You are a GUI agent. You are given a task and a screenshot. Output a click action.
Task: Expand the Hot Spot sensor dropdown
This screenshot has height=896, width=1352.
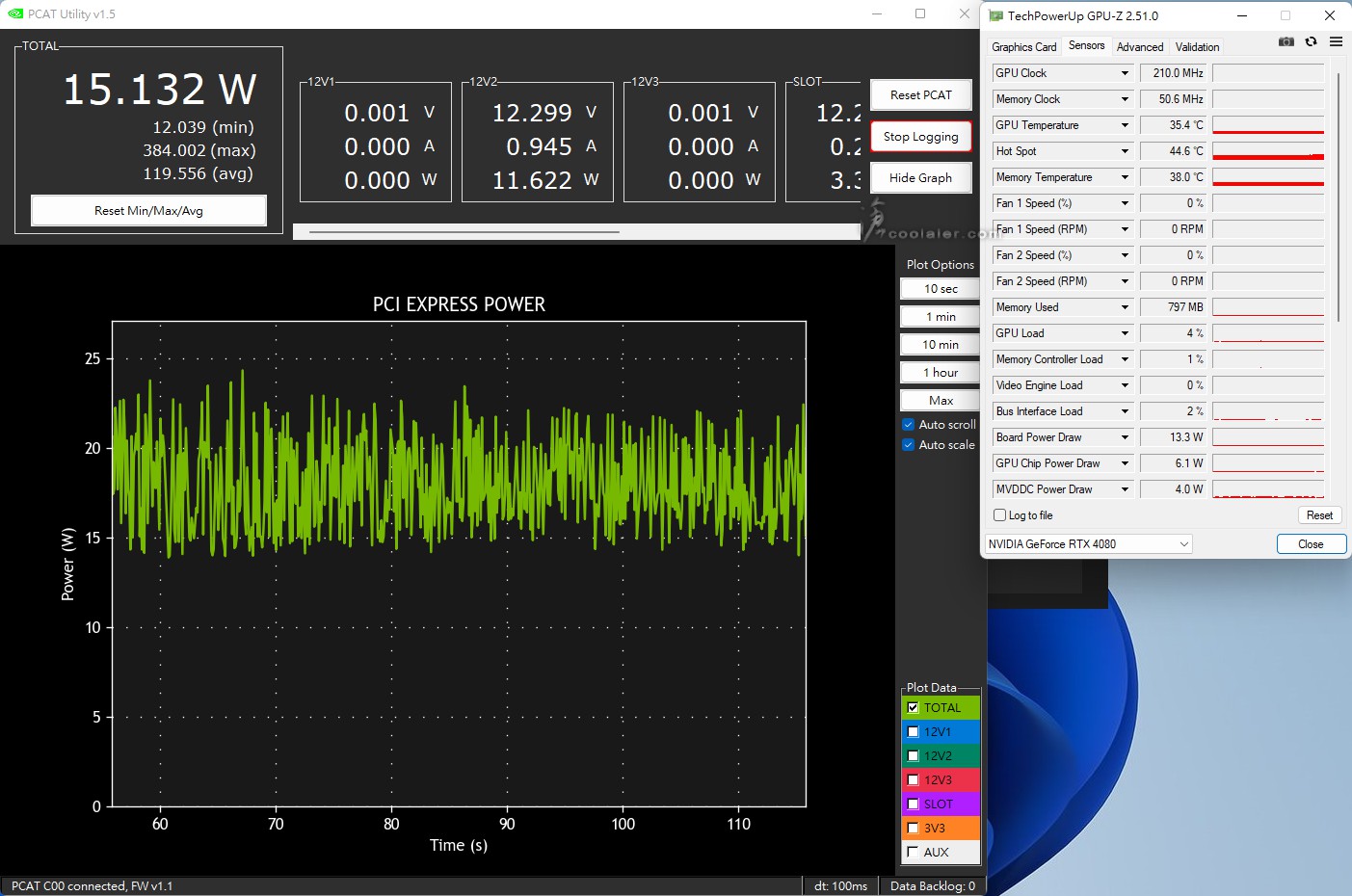[1125, 151]
